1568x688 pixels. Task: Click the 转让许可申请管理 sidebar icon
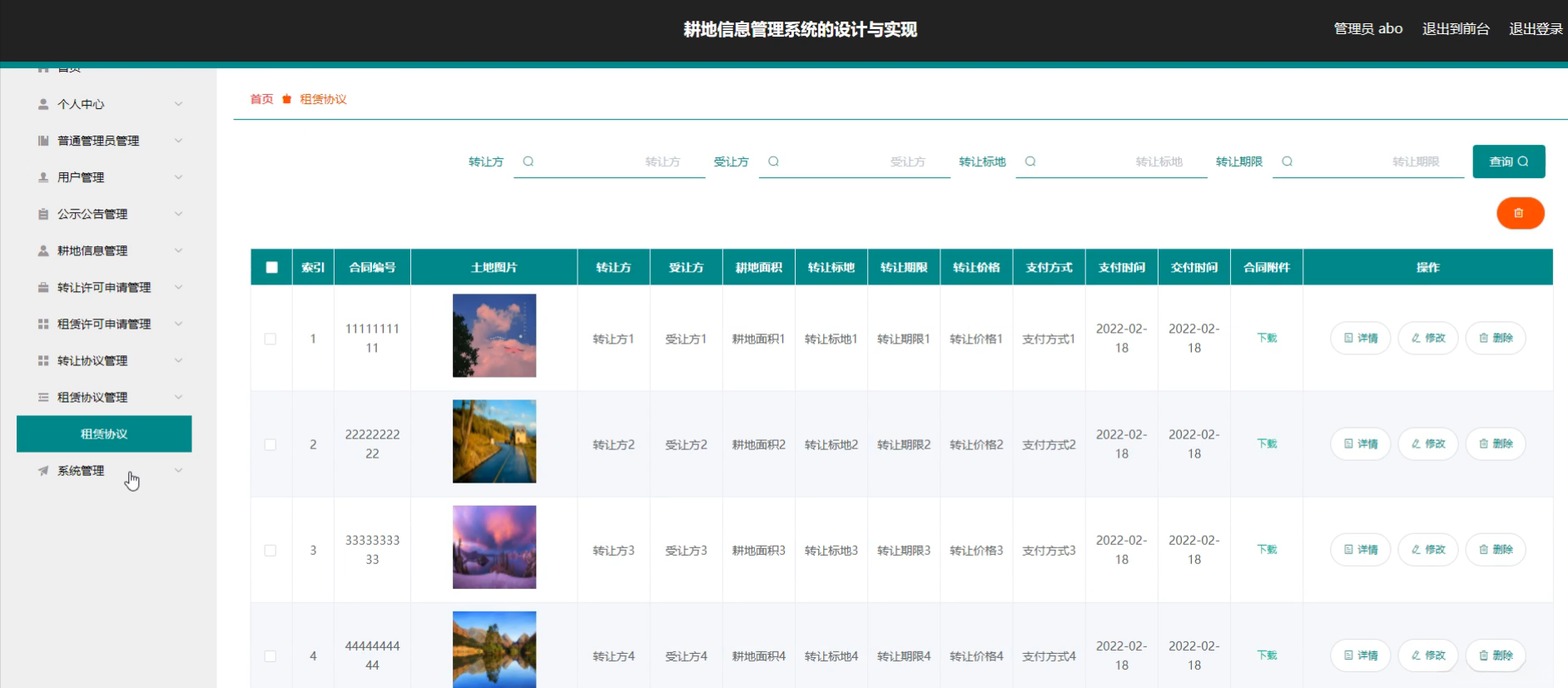pos(43,287)
